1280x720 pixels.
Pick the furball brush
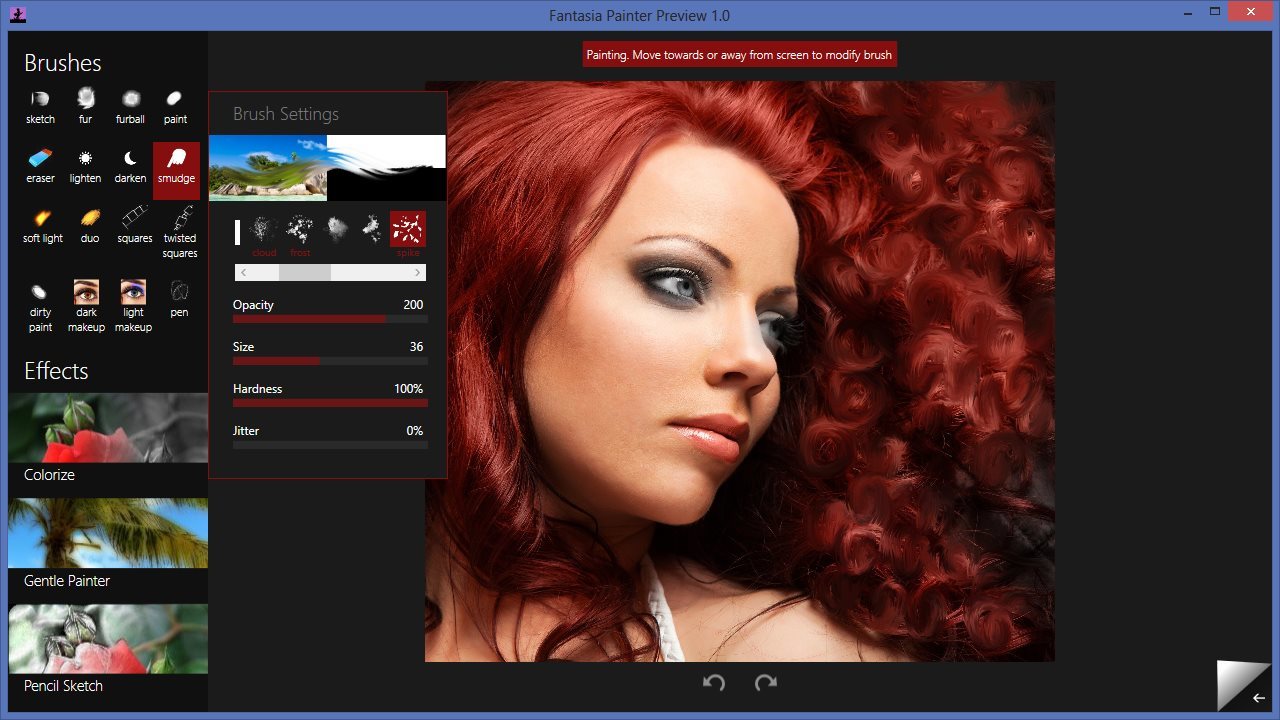coord(130,106)
